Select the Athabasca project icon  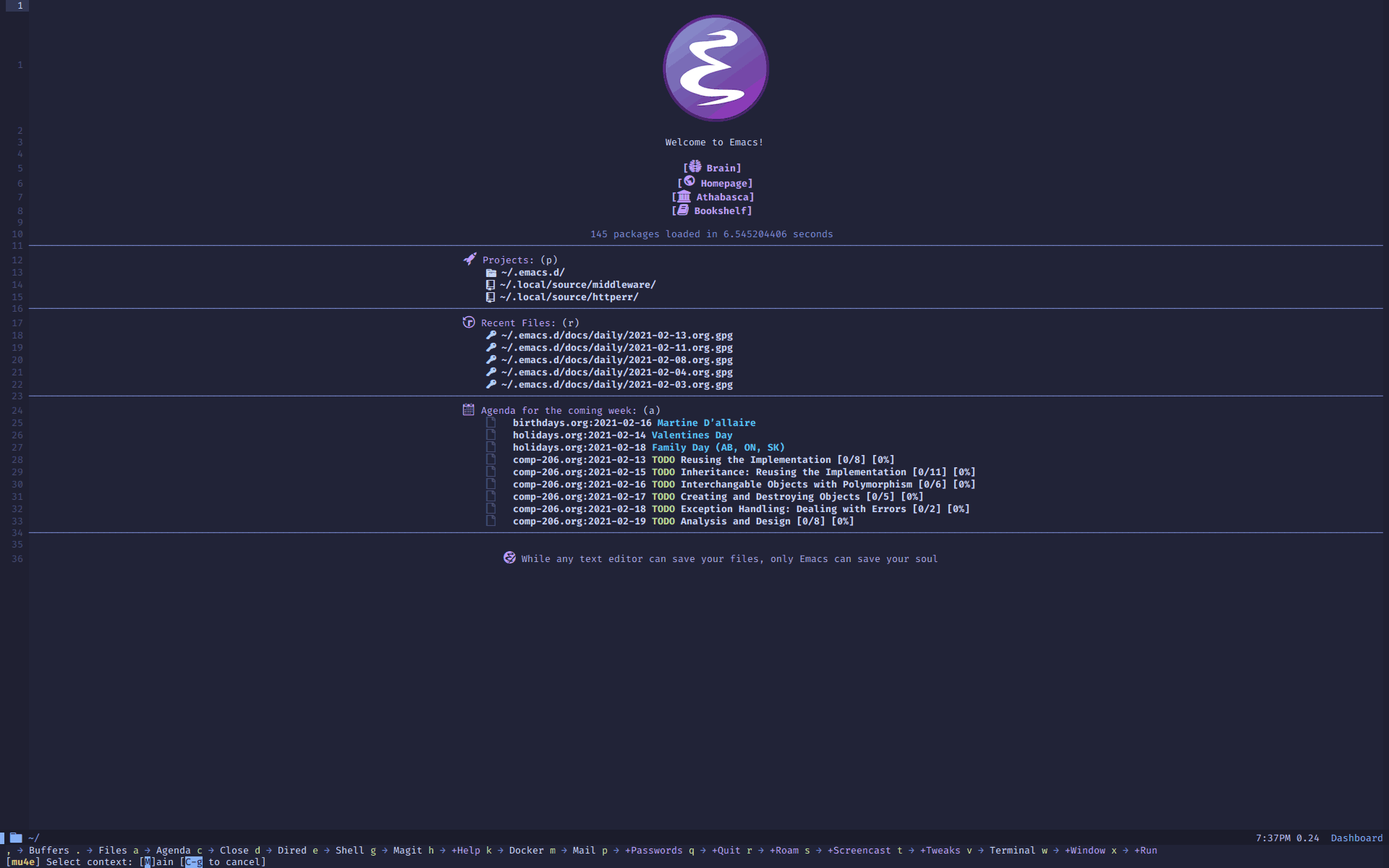click(682, 197)
